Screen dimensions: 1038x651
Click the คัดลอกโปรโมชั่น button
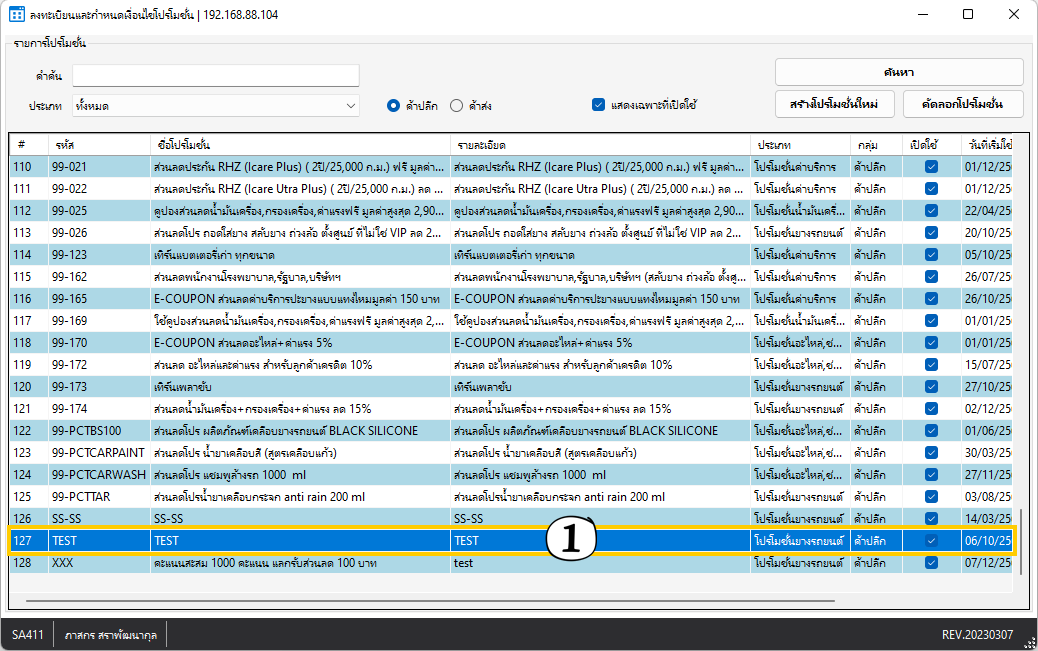(962, 104)
